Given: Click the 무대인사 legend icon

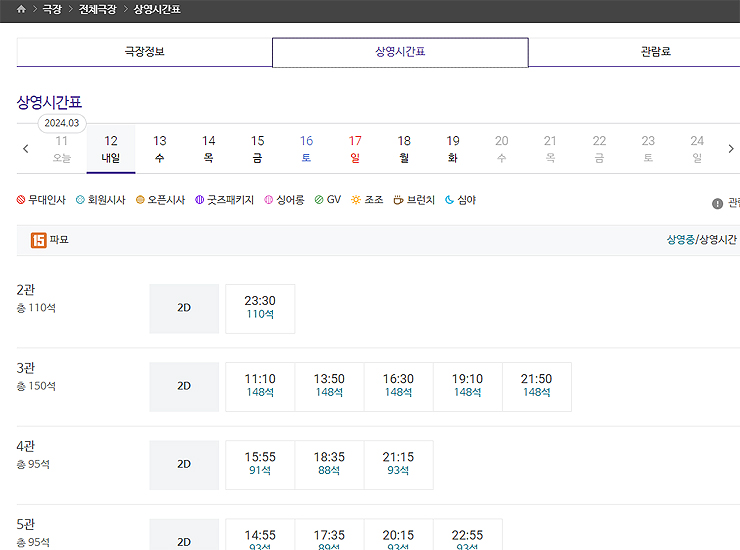Looking at the screenshot, I should click(21, 200).
